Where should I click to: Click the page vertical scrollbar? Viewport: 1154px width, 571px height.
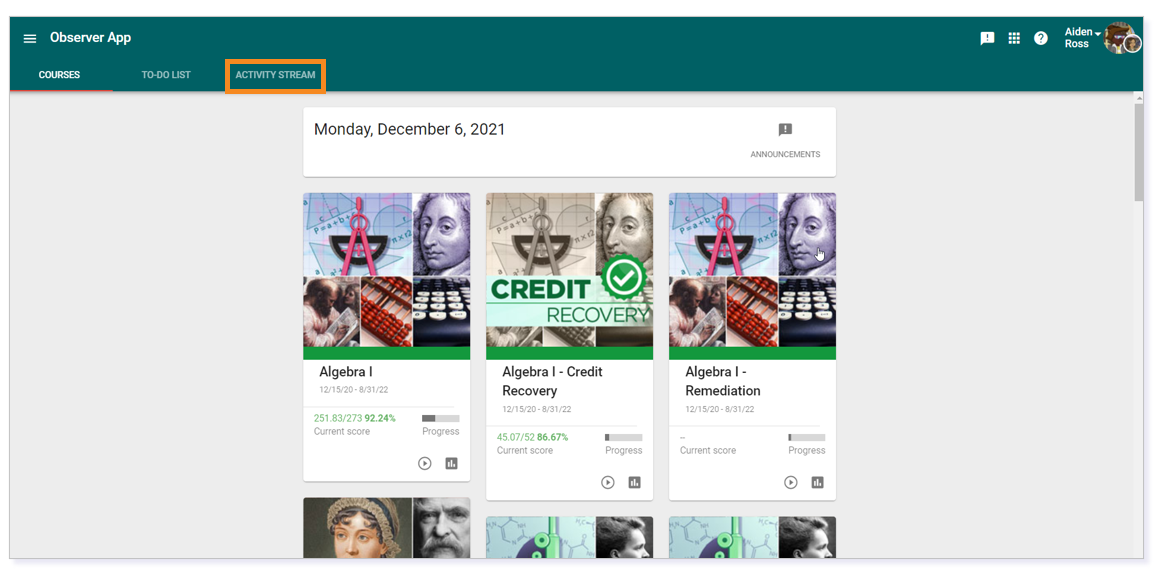(1139, 324)
